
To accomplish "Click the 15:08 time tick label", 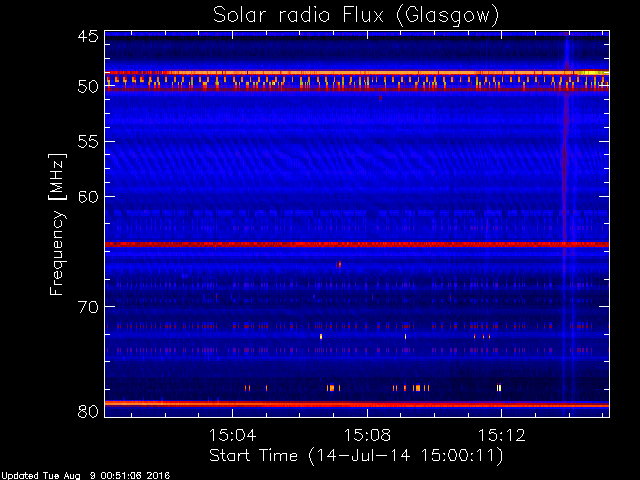I will (367, 435).
